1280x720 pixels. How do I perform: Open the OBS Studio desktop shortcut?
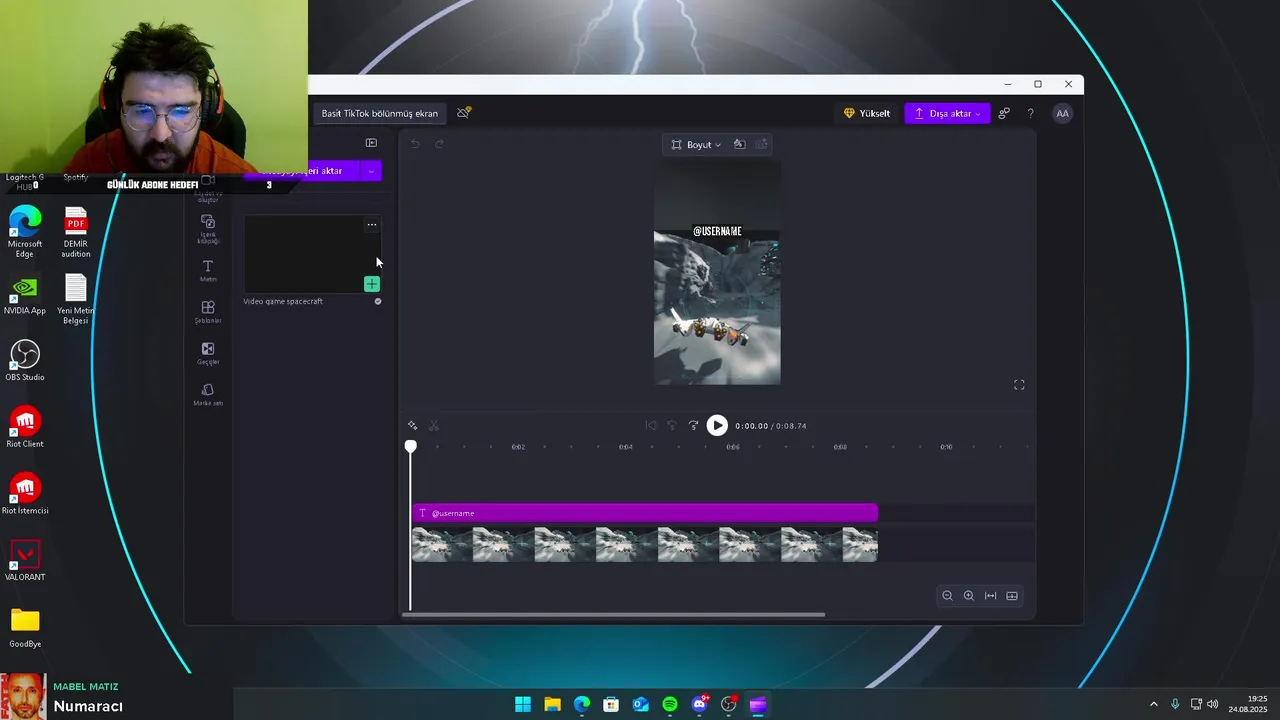point(25,361)
